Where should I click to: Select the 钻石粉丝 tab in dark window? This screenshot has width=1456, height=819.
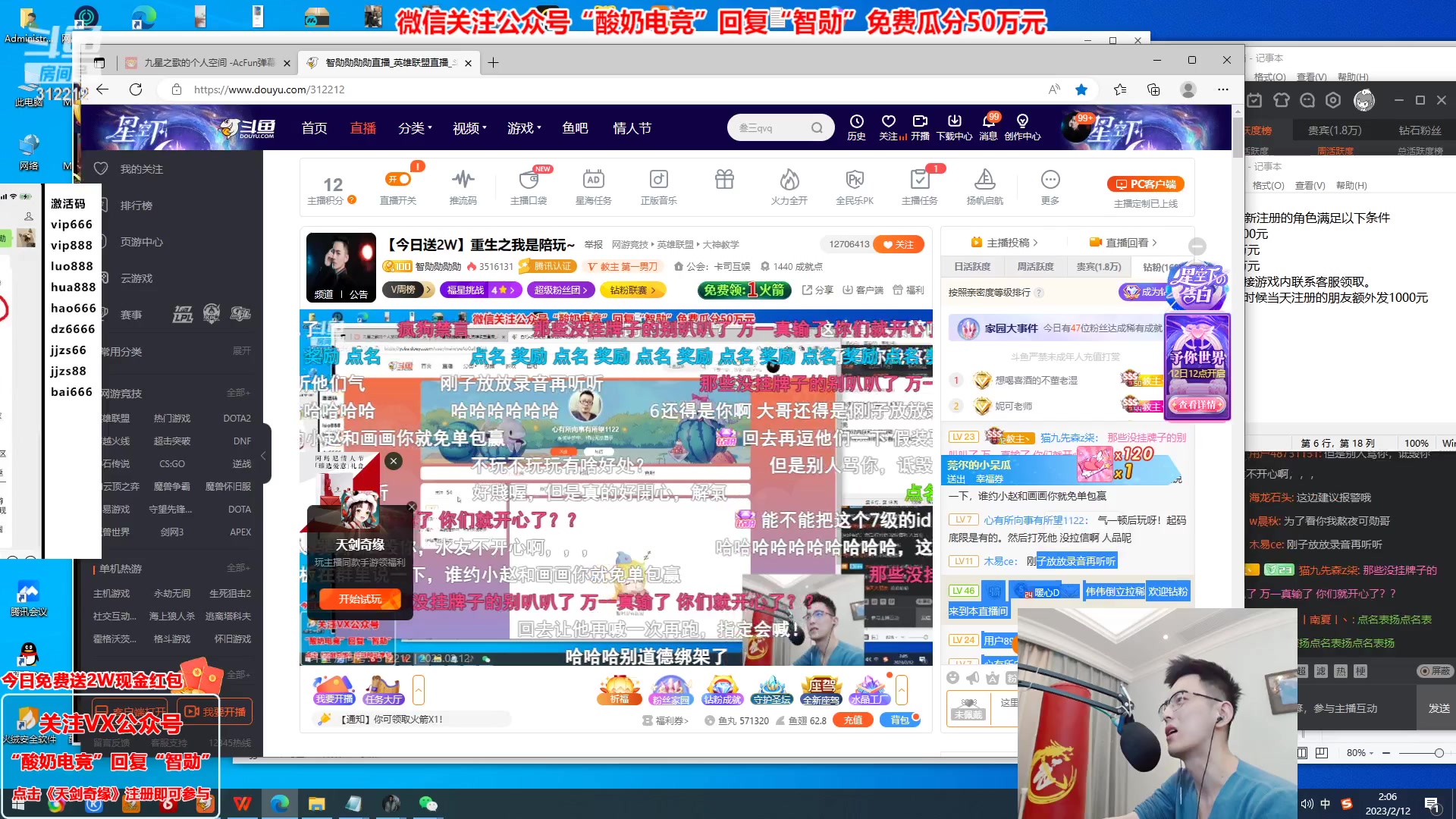click(x=1420, y=130)
